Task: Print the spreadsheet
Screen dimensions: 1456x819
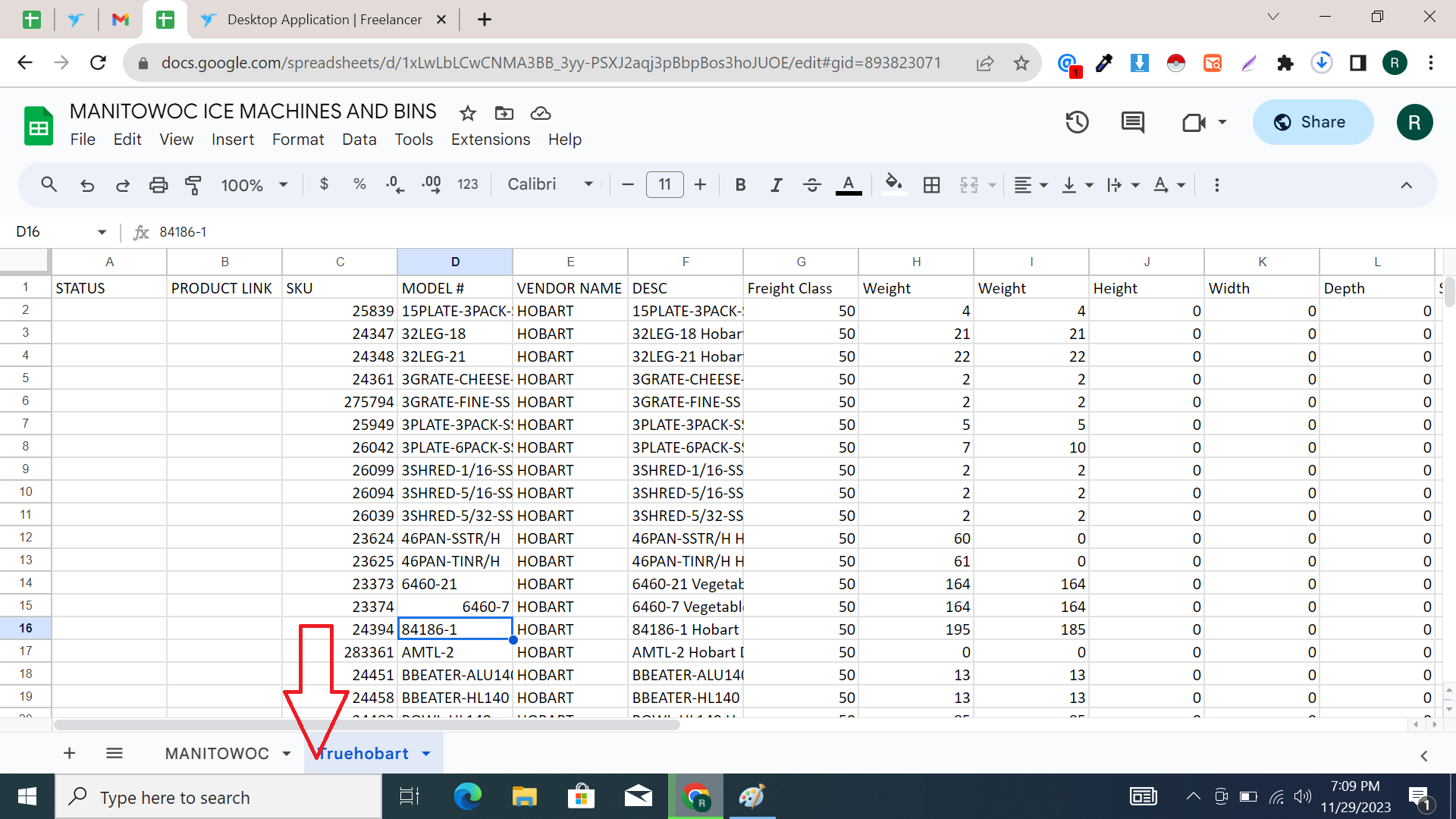Action: tap(158, 184)
